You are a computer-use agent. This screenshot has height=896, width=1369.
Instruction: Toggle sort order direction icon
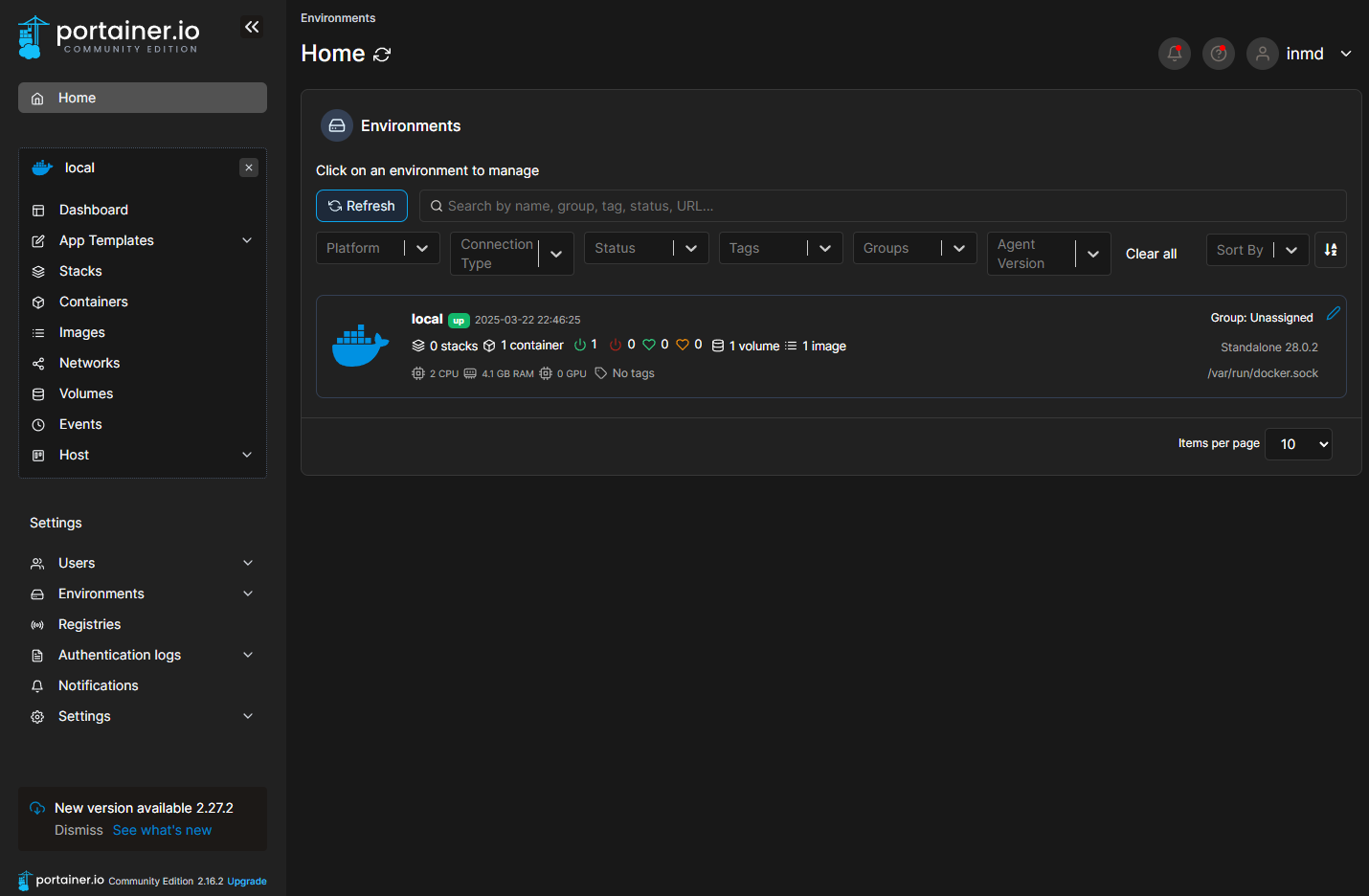(1330, 250)
